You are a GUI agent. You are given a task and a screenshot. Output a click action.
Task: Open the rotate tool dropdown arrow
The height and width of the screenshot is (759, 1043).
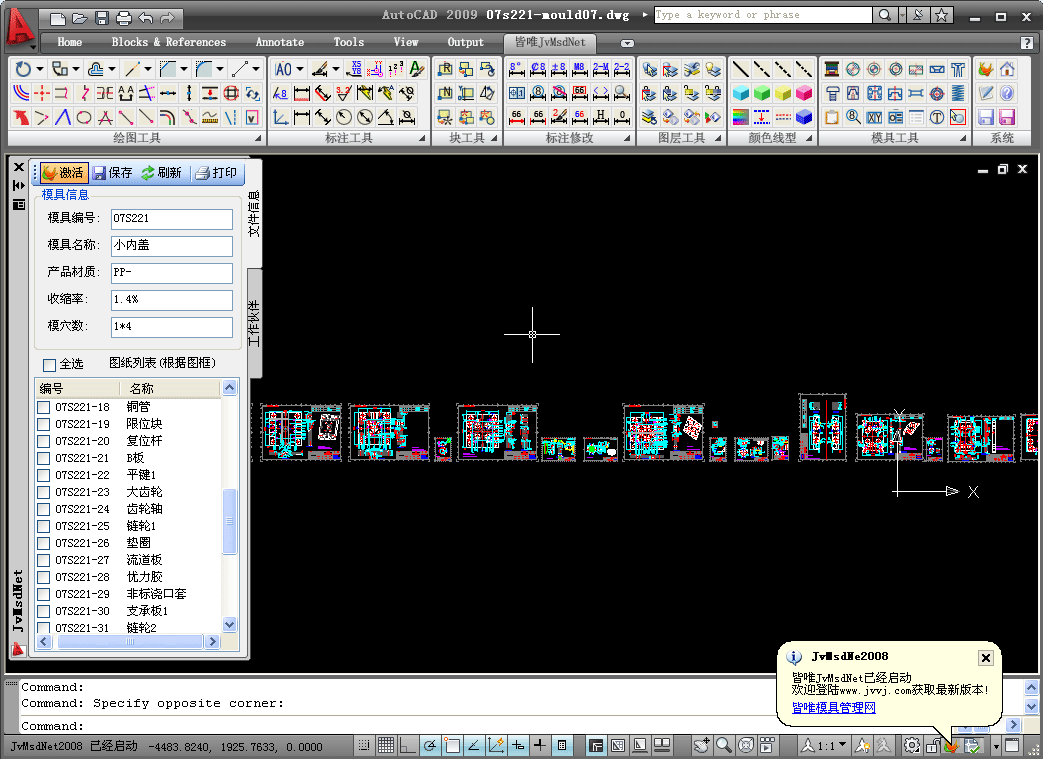(x=39, y=70)
